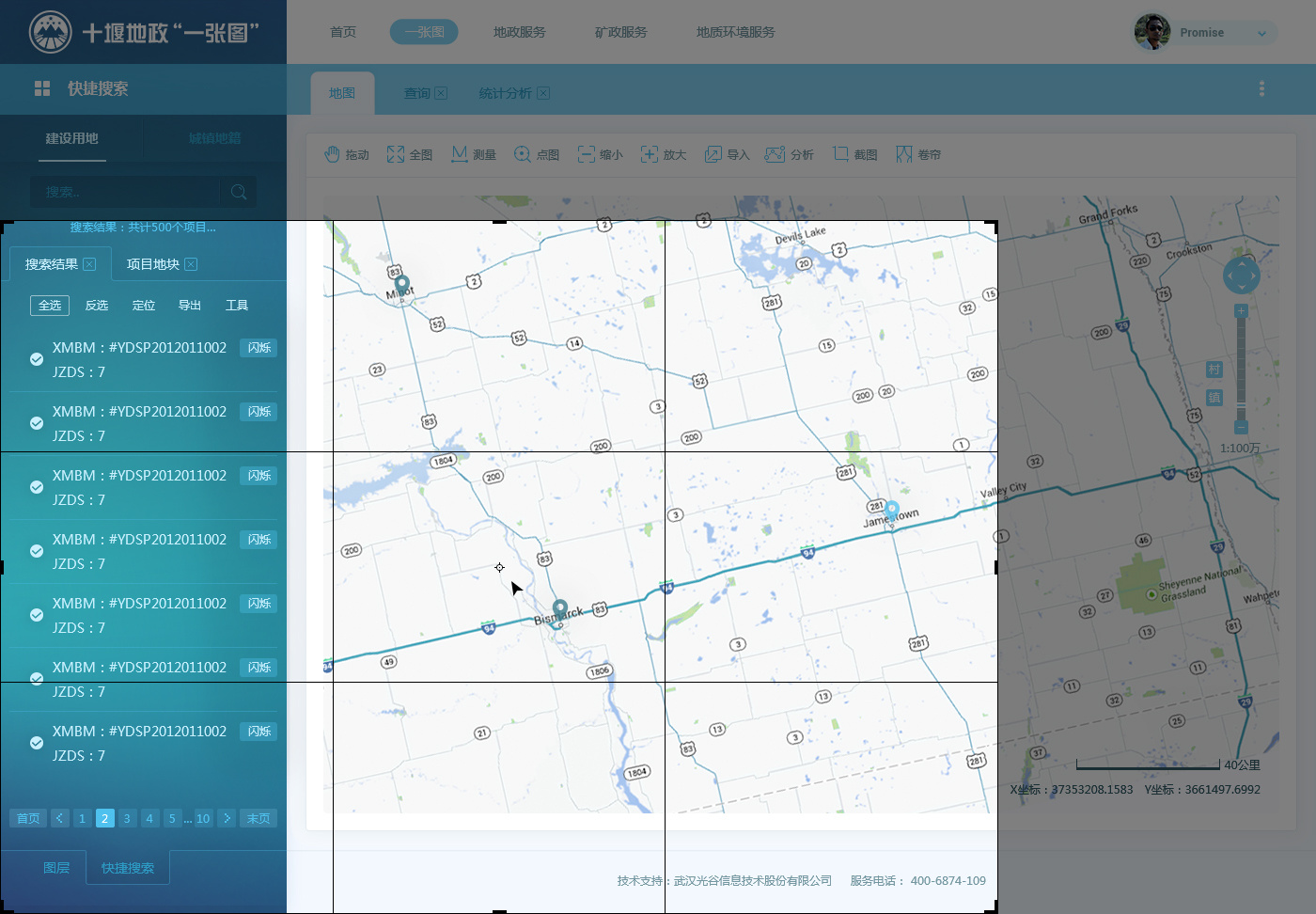Click the 工具 tools button
Viewport: 1316px width, 914px height.
237,306
